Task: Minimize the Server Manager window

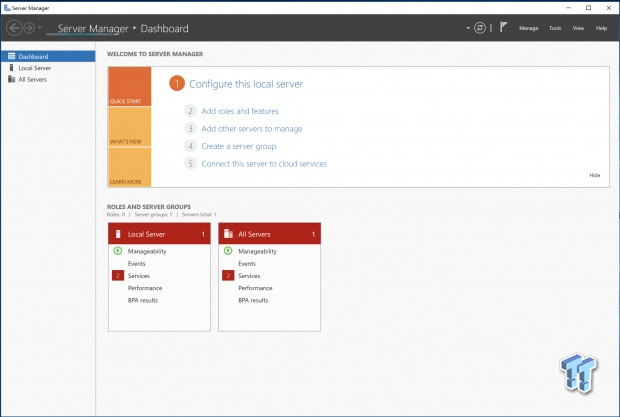Action: [569, 8]
